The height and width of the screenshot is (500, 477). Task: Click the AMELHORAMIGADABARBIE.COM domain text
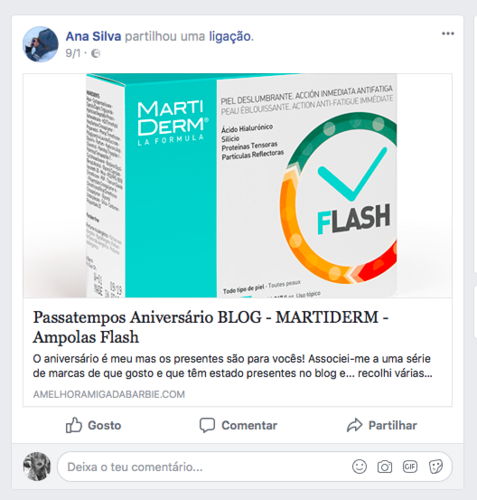coord(109,394)
